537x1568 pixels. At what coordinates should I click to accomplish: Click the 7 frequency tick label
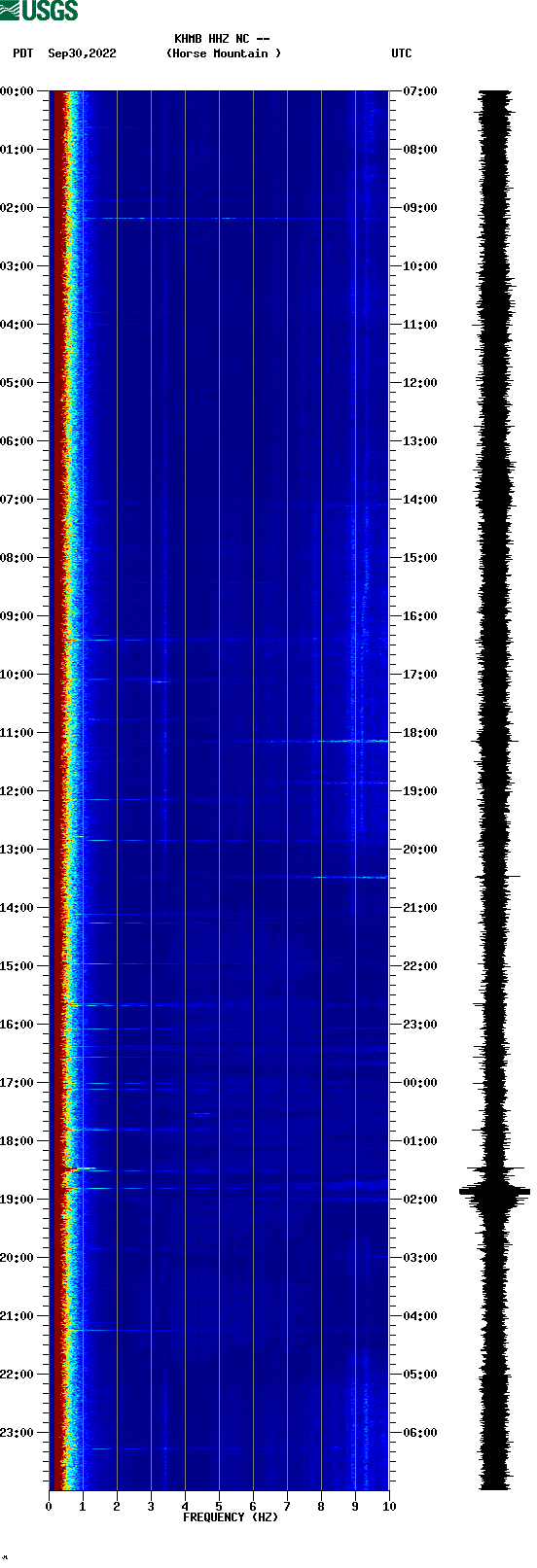pos(287,1507)
